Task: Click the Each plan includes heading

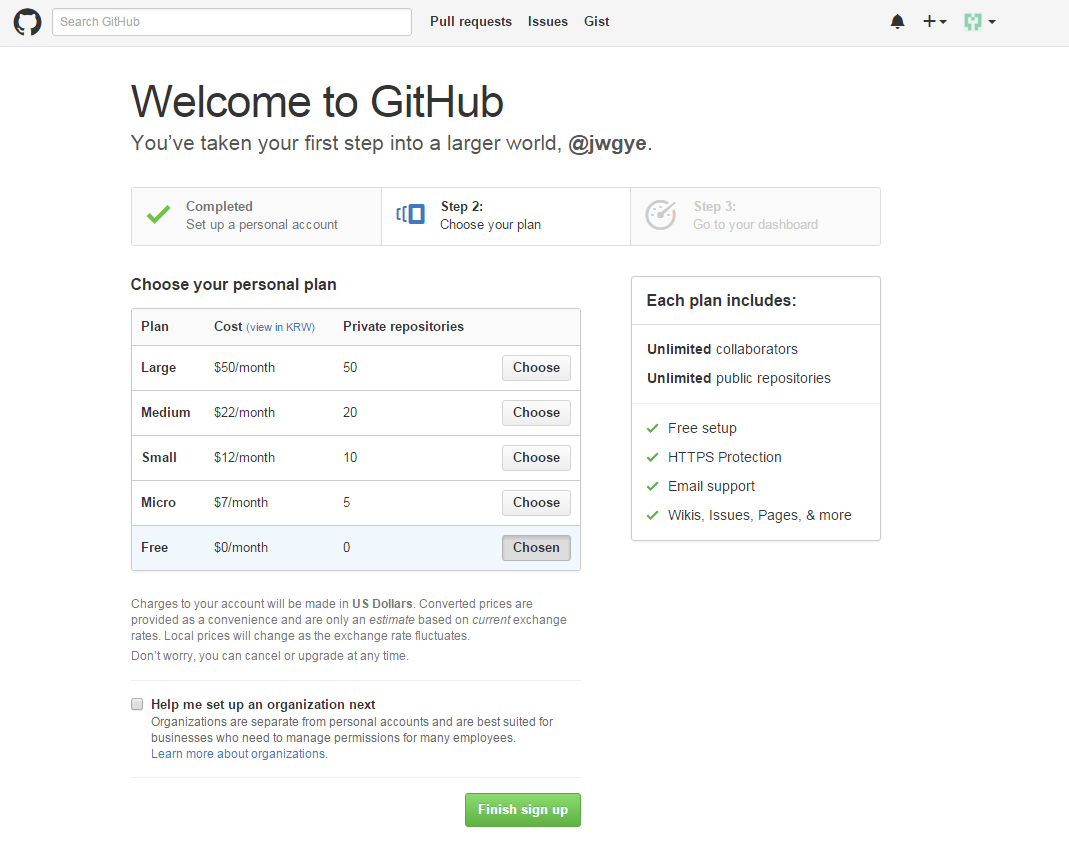Action: pyautogui.click(x=721, y=301)
